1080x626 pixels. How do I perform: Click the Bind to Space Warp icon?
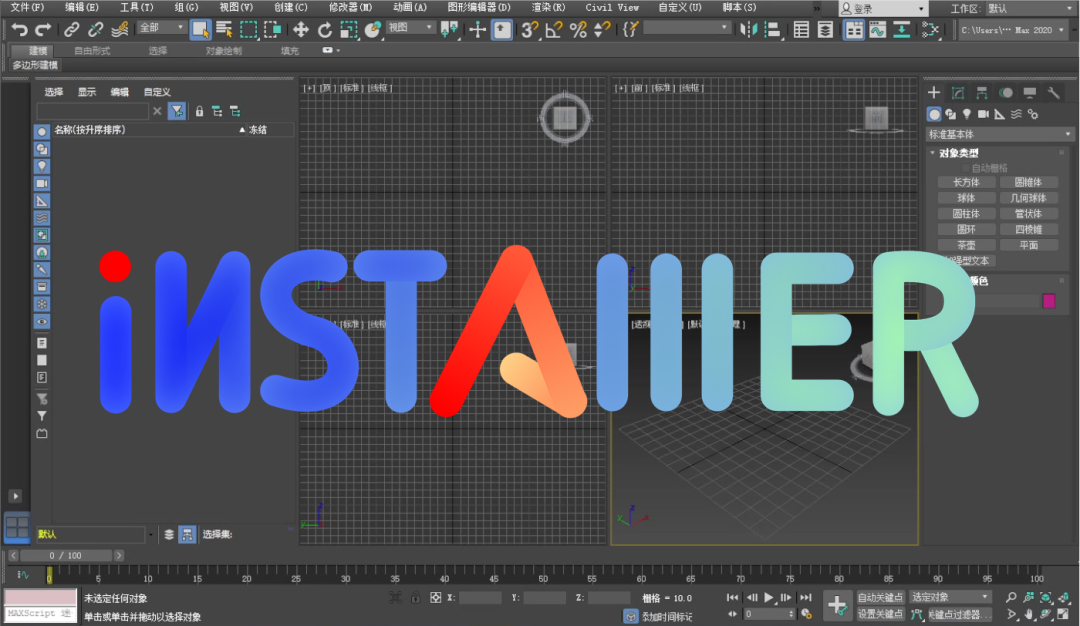coord(120,30)
